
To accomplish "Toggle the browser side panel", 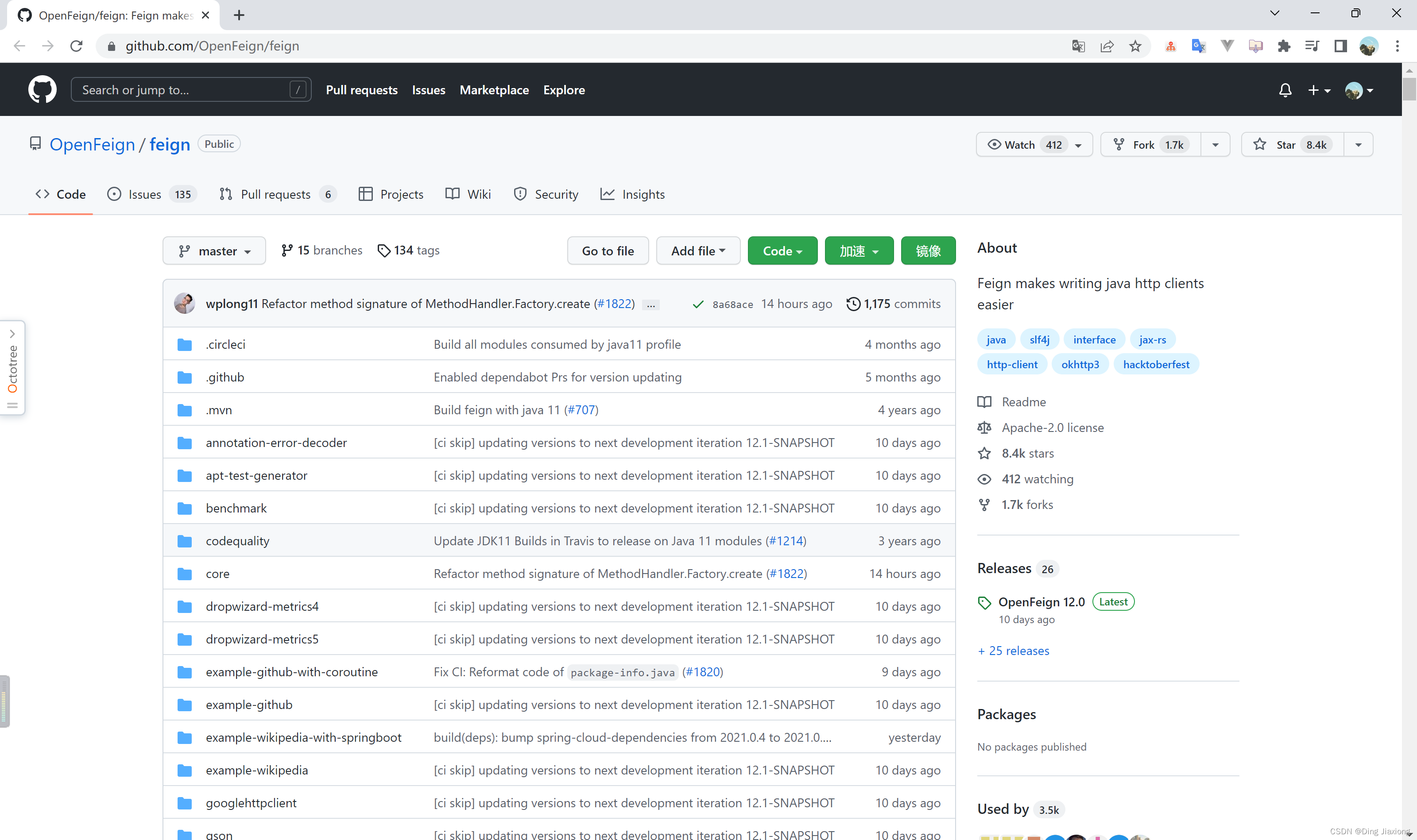I will [1340, 46].
